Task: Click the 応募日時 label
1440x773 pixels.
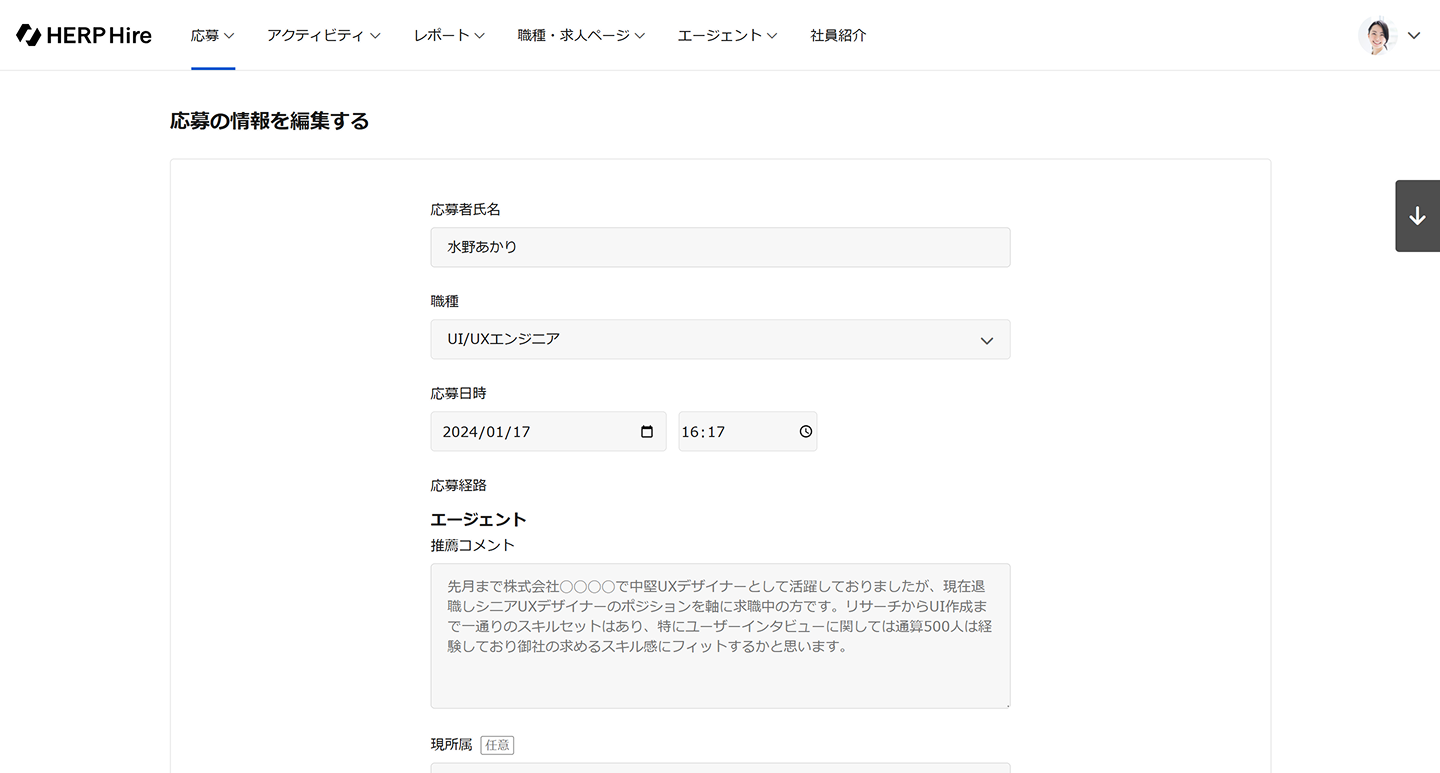Action: point(459,393)
